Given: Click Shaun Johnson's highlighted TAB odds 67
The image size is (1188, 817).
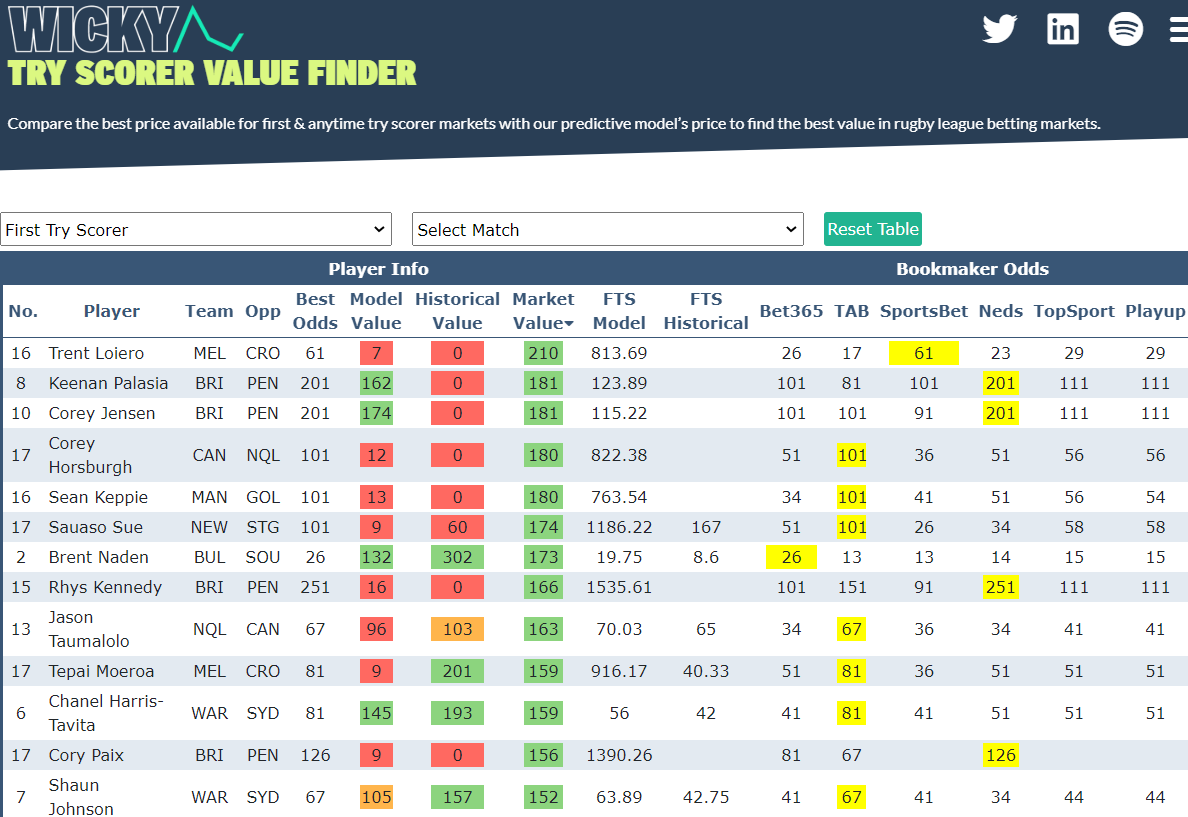Looking at the screenshot, I should [x=852, y=797].
